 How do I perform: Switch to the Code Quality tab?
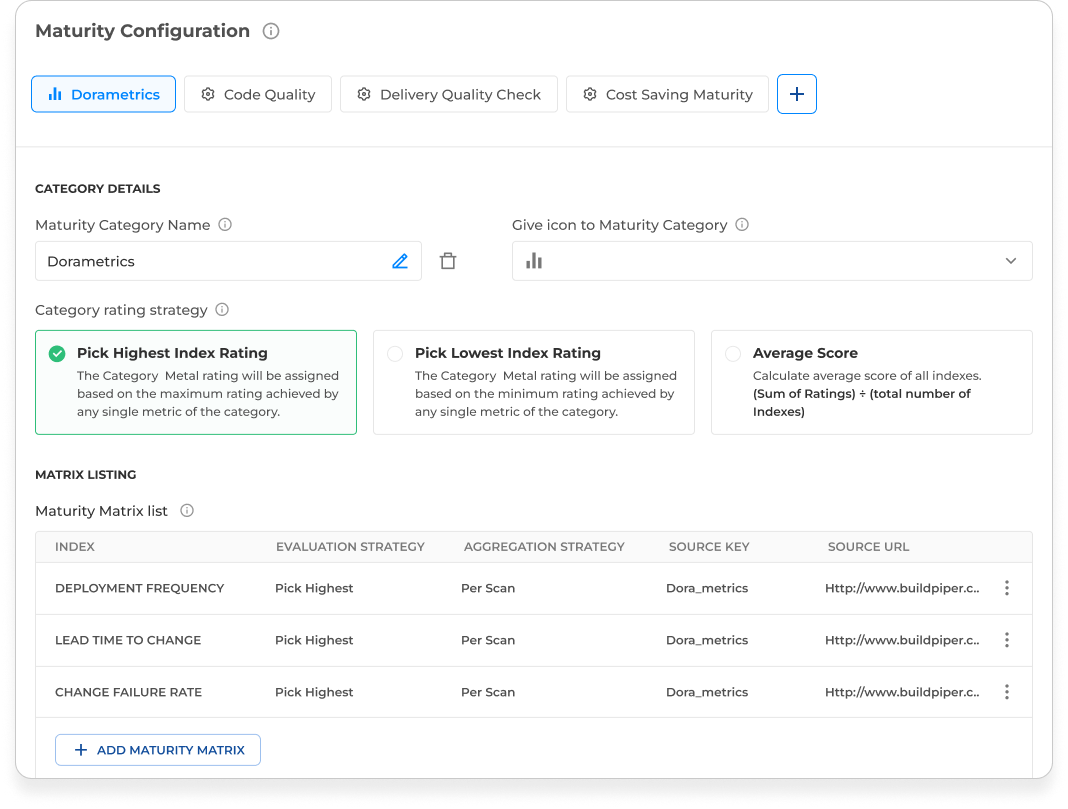258,94
